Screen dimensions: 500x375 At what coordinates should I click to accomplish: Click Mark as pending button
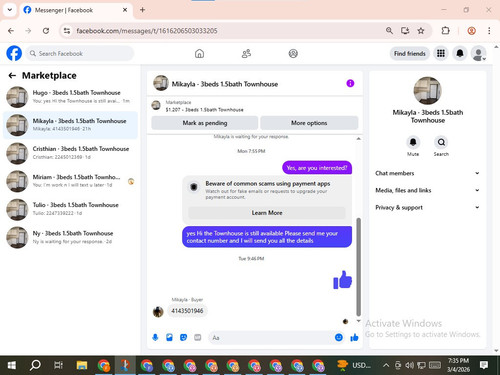click(205, 123)
